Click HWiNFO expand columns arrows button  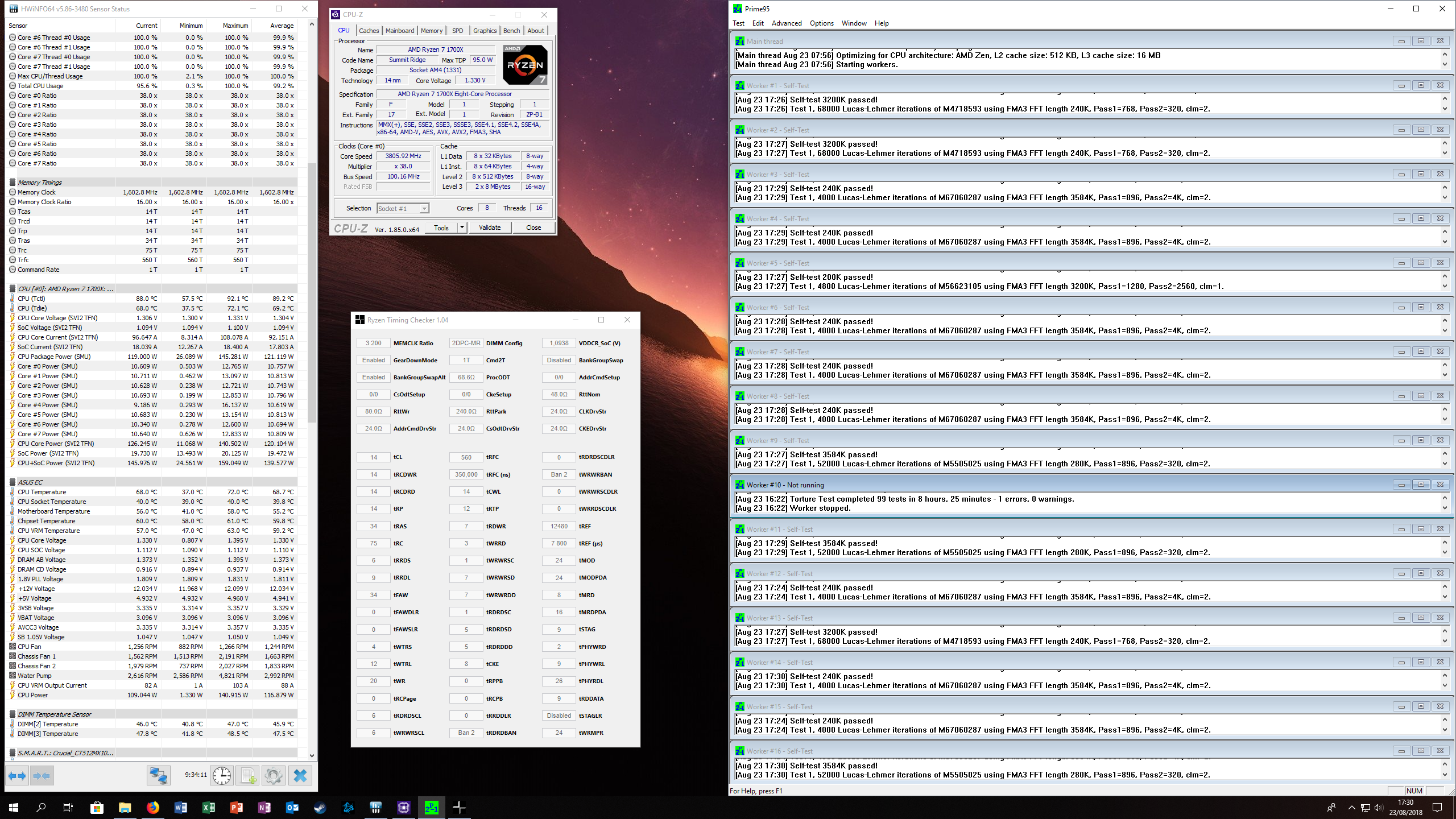pyautogui.click(x=17, y=775)
